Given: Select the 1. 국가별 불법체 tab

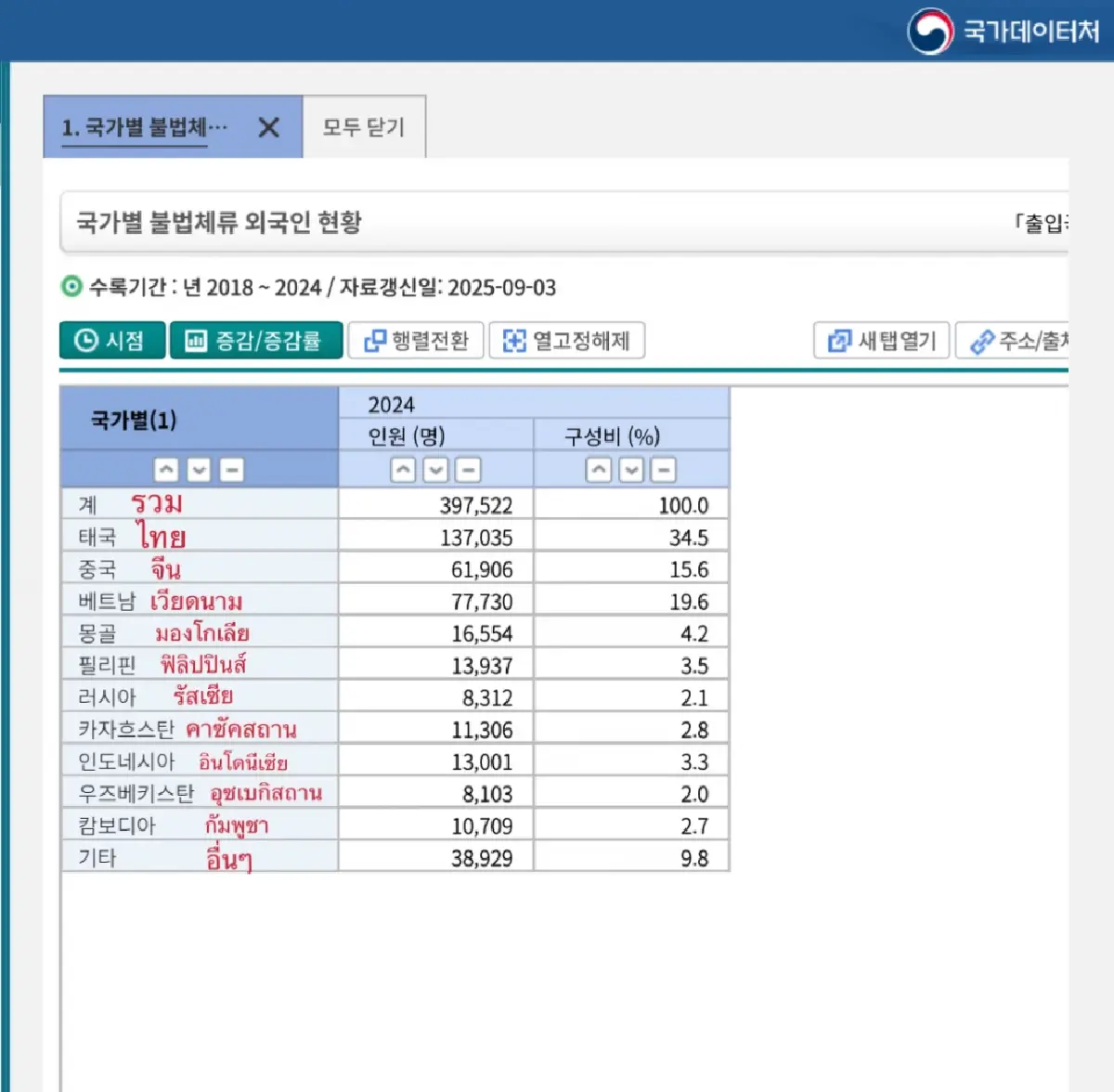Looking at the screenshot, I should [x=173, y=126].
